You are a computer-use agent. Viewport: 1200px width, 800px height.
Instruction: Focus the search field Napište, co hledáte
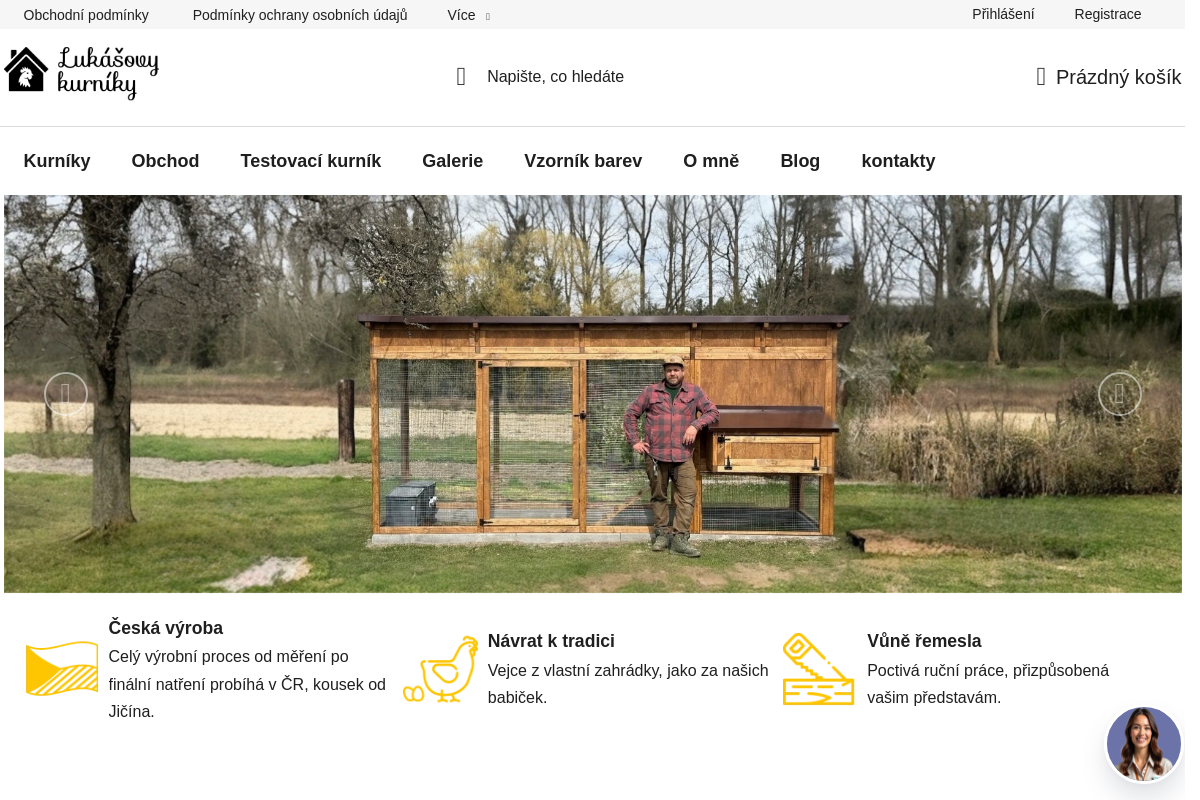coord(556,77)
